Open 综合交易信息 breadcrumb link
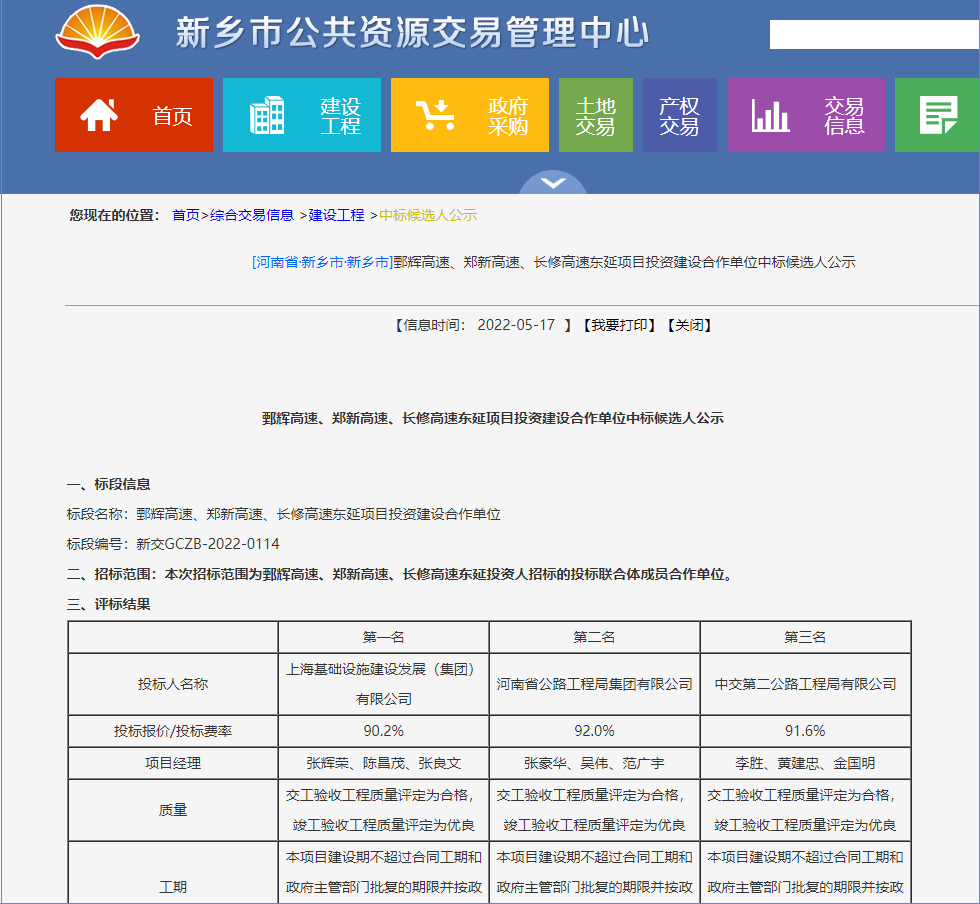Image resolution: width=980 pixels, height=904 pixels. click(x=252, y=215)
